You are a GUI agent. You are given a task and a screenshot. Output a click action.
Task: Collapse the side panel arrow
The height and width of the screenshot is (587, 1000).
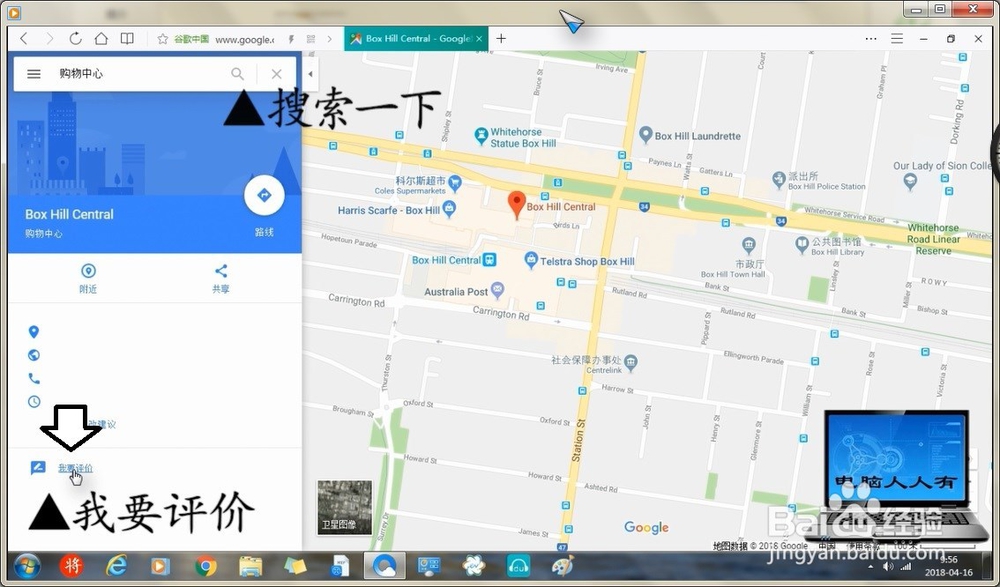click(311, 74)
